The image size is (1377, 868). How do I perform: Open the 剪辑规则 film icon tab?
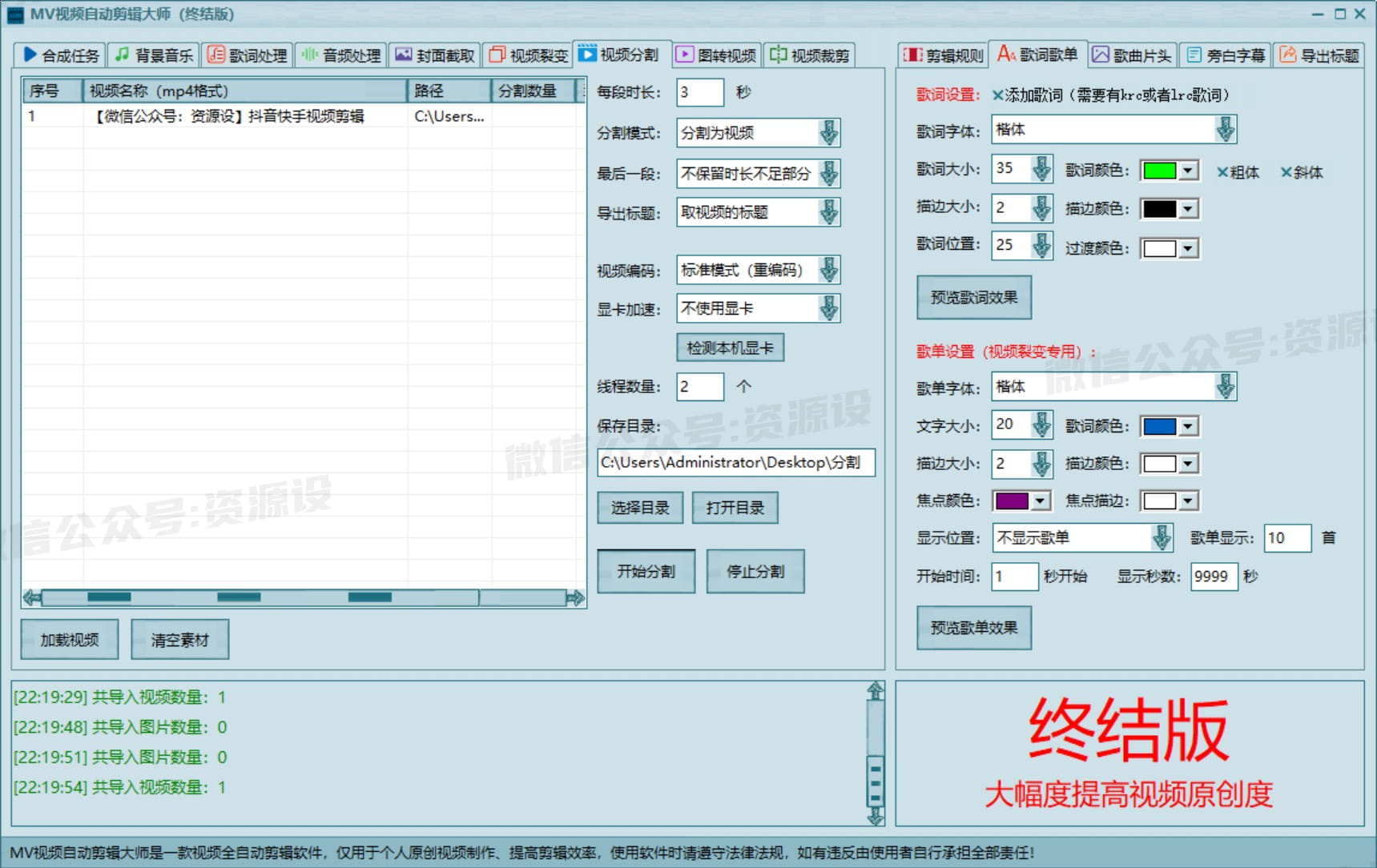[943, 55]
